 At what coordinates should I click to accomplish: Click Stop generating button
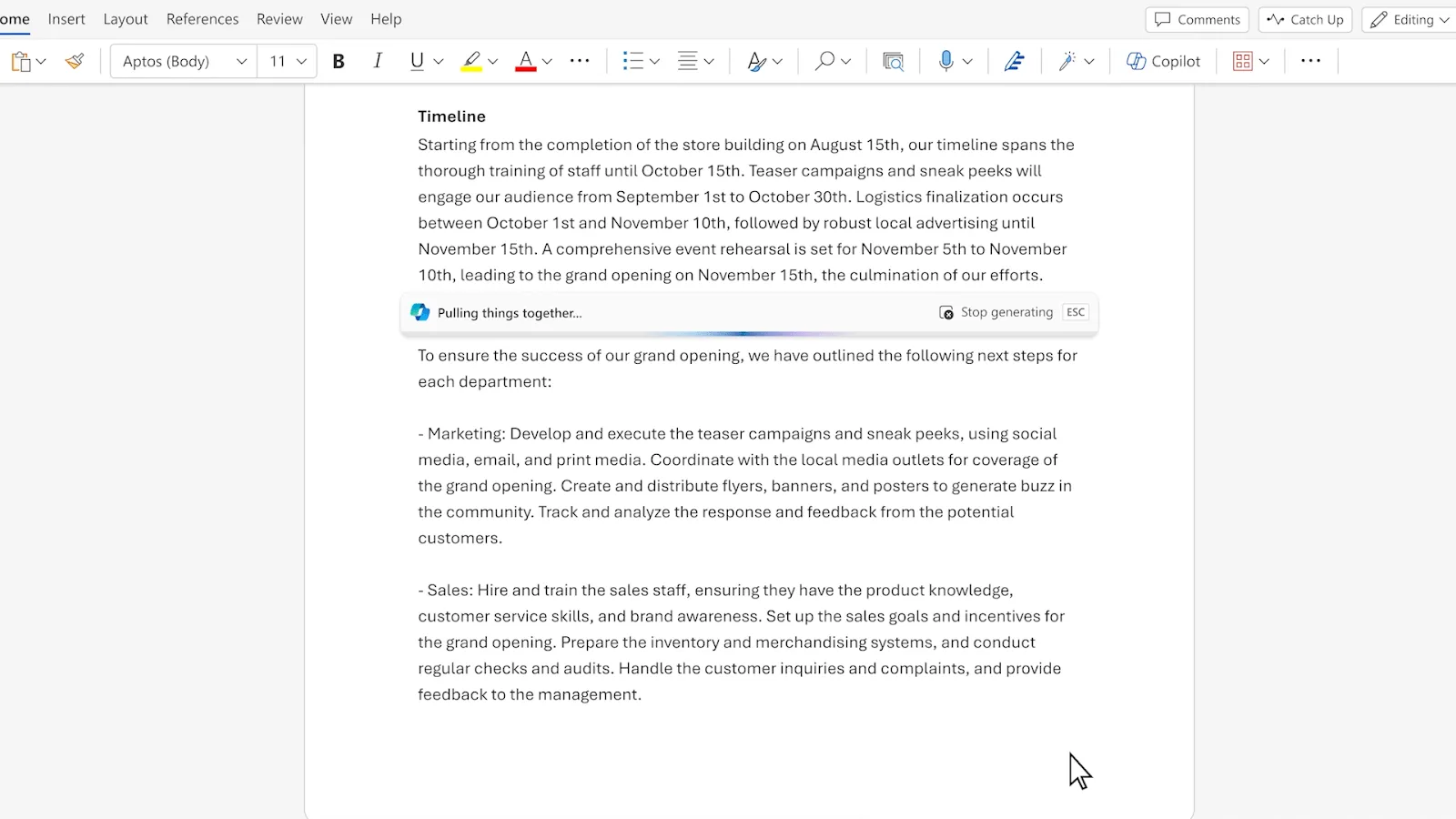996,312
